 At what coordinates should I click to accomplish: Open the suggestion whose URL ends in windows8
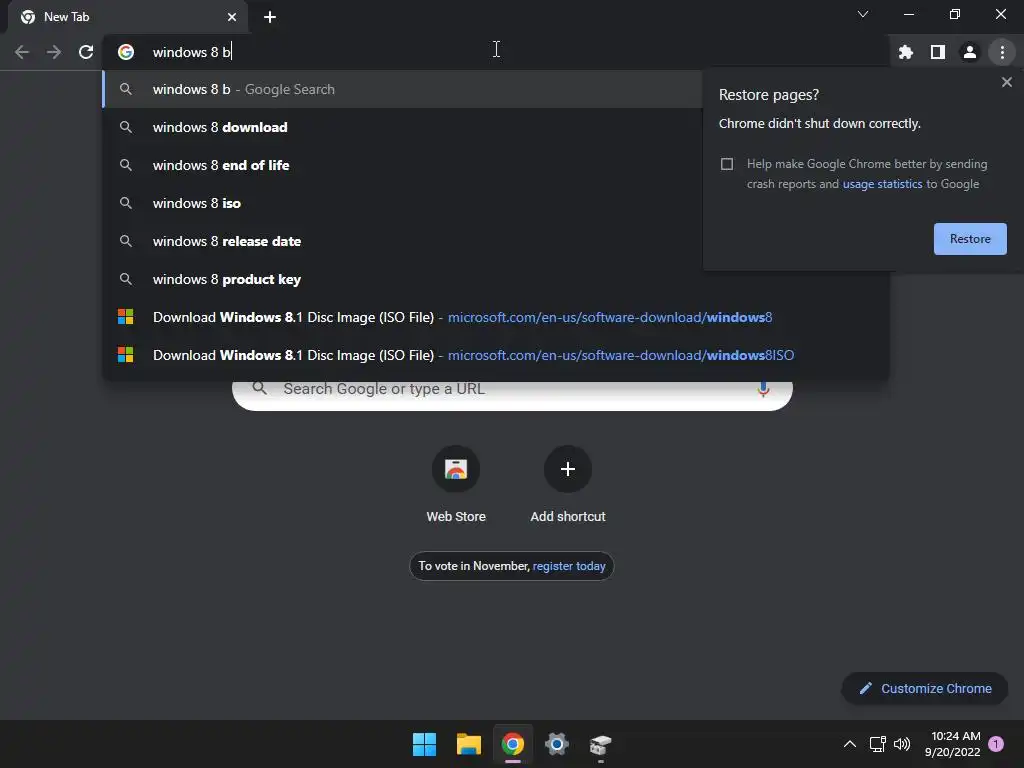coord(496,317)
